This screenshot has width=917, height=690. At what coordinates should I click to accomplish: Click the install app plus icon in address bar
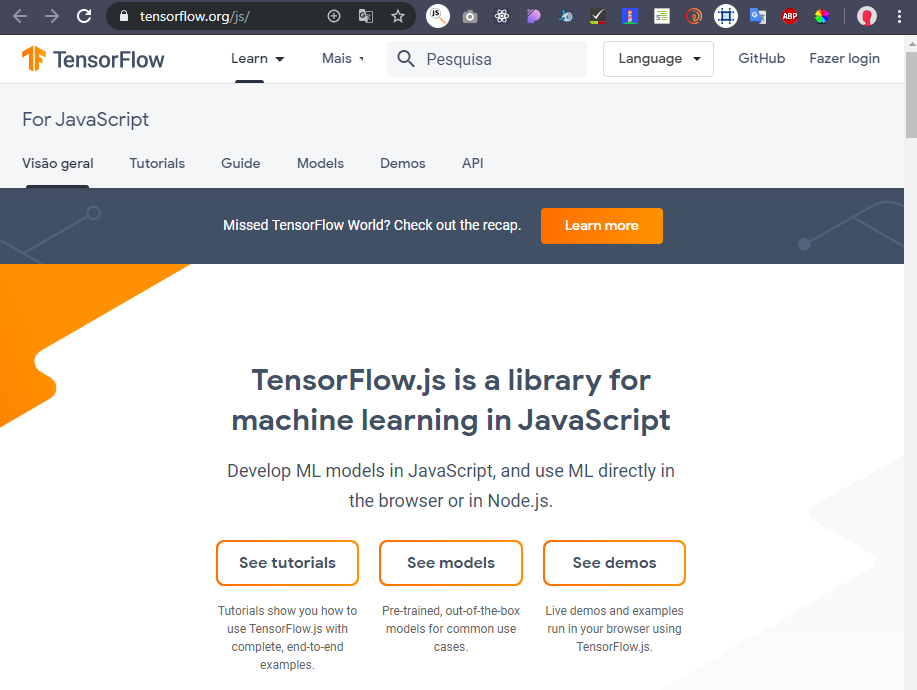pos(334,16)
